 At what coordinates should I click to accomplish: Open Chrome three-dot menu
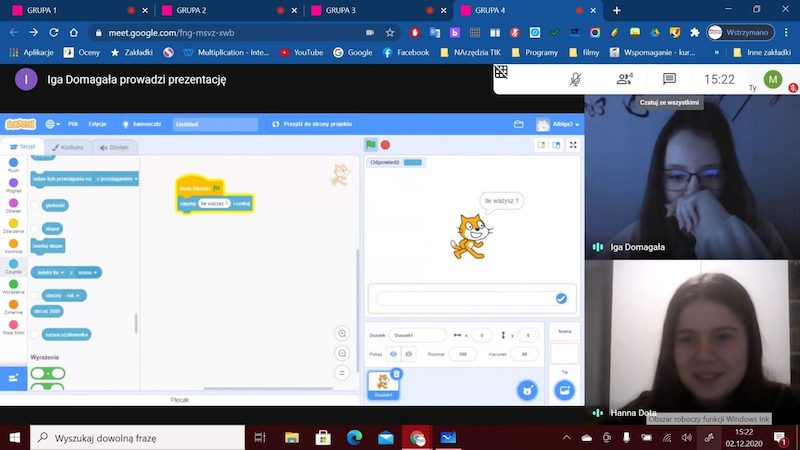coord(786,33)
